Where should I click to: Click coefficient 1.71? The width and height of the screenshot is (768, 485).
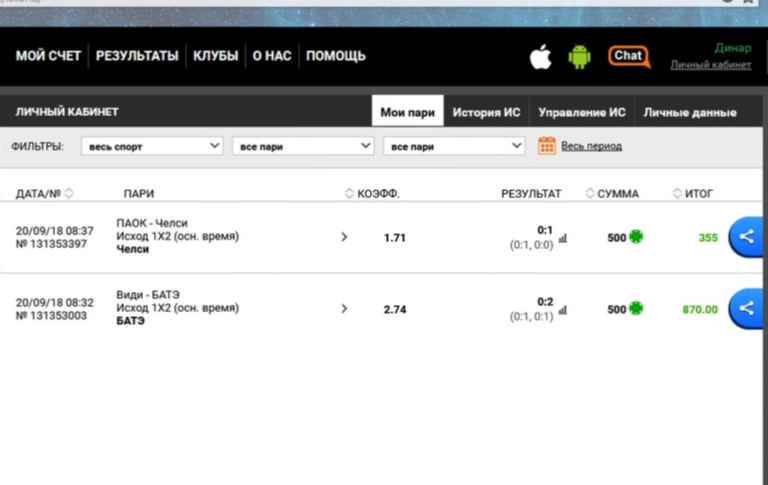(x=395, y=238)
